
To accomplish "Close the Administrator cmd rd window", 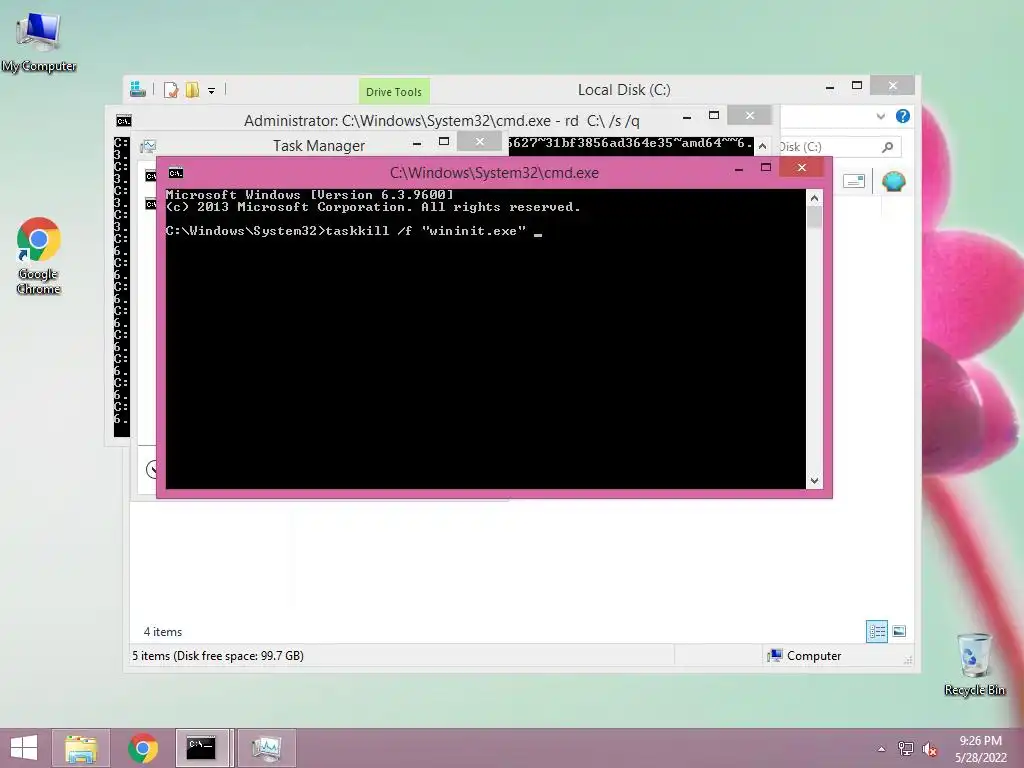I will point(750,116).
